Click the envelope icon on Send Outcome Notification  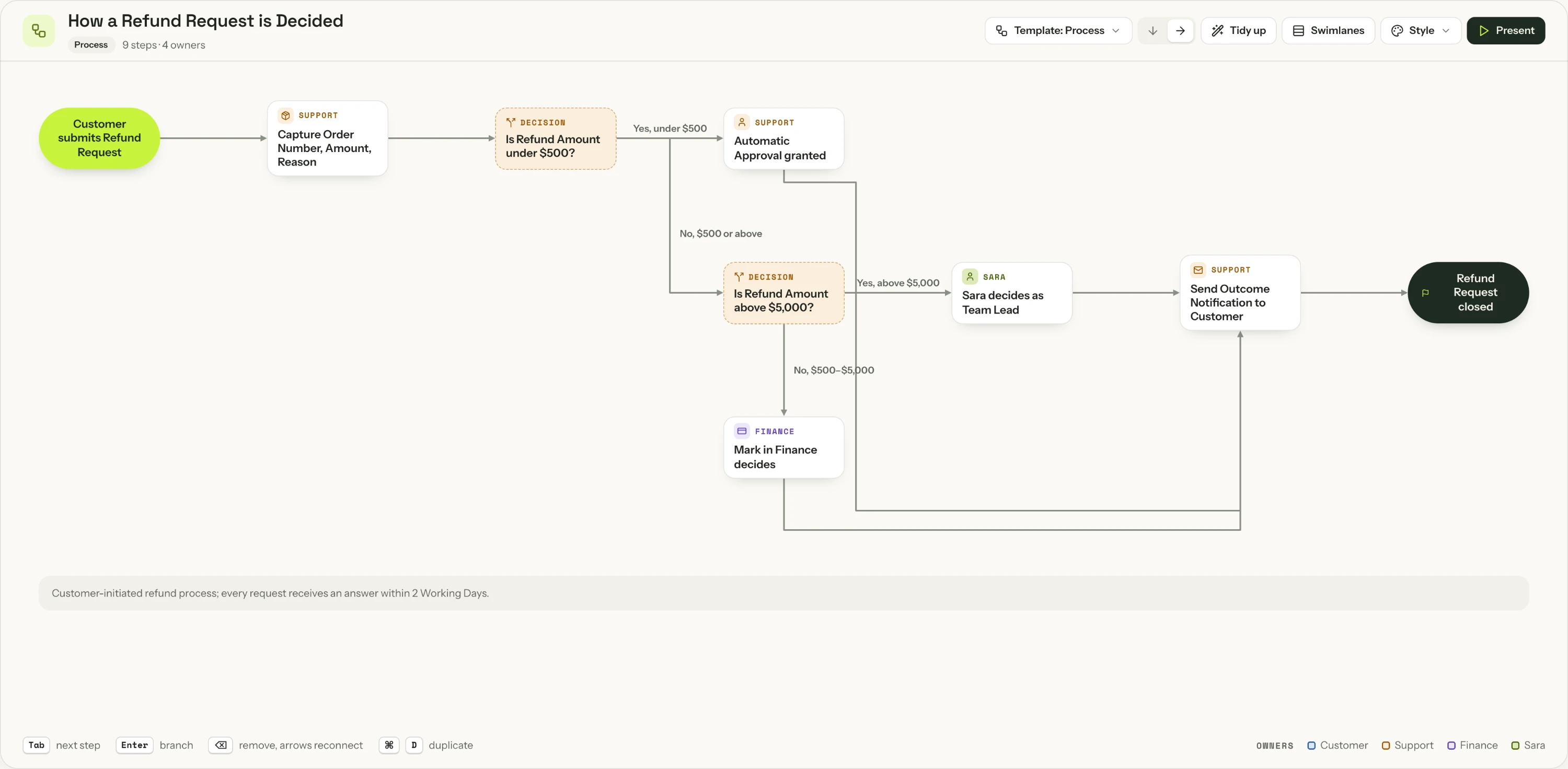click(x=1198, y=270)
